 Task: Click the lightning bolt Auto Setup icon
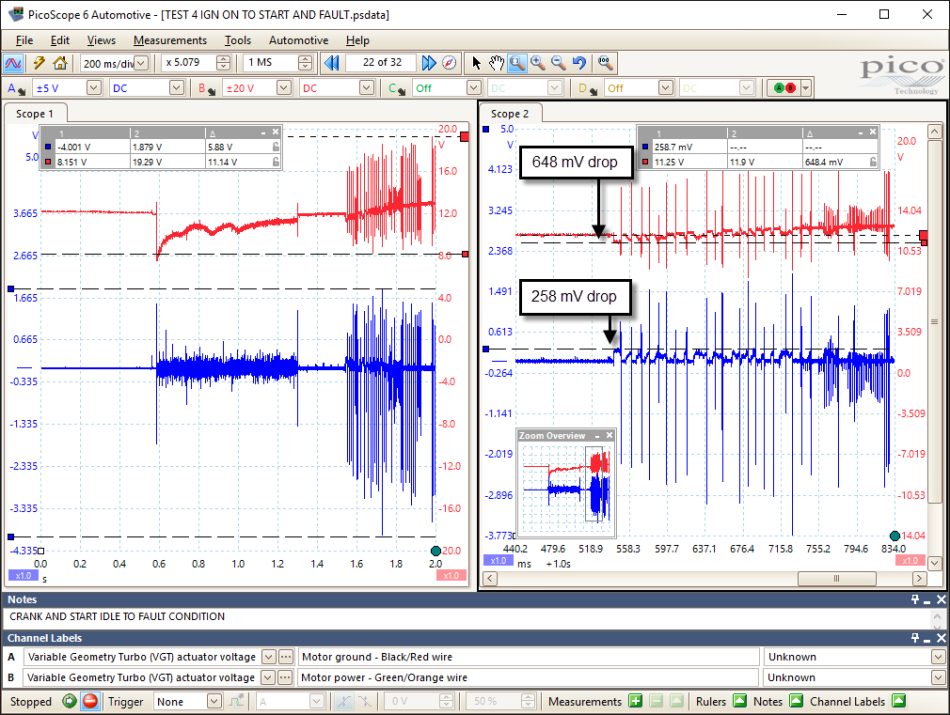point(39,63)
